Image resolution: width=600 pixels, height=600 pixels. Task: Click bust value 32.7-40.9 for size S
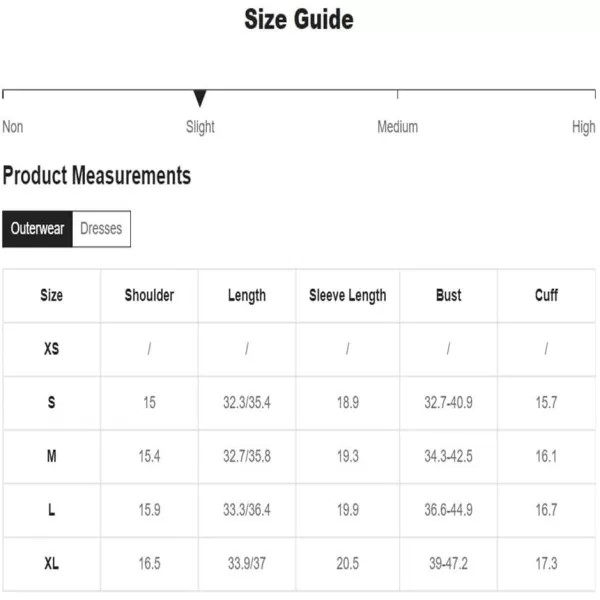[x=448, y=403]
